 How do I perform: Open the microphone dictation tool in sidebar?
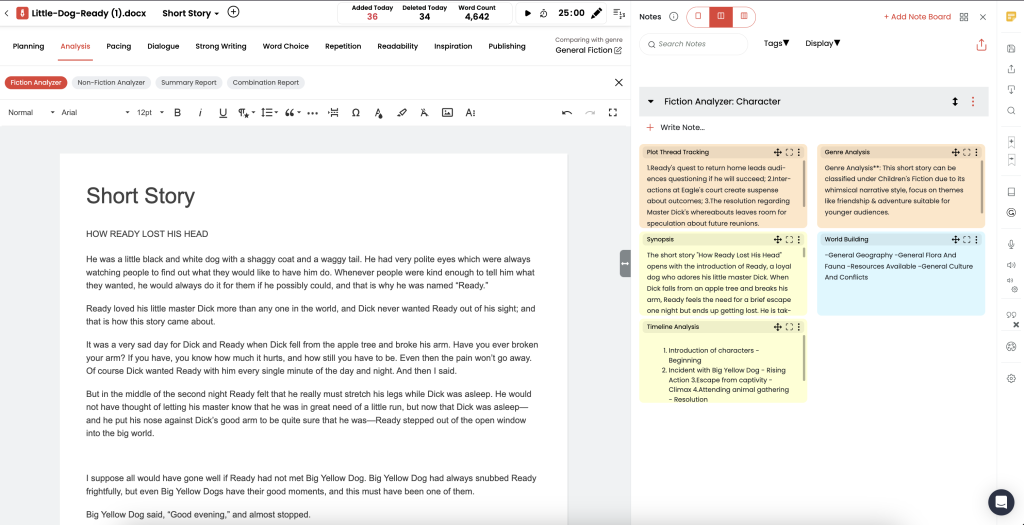point(1011,245)
